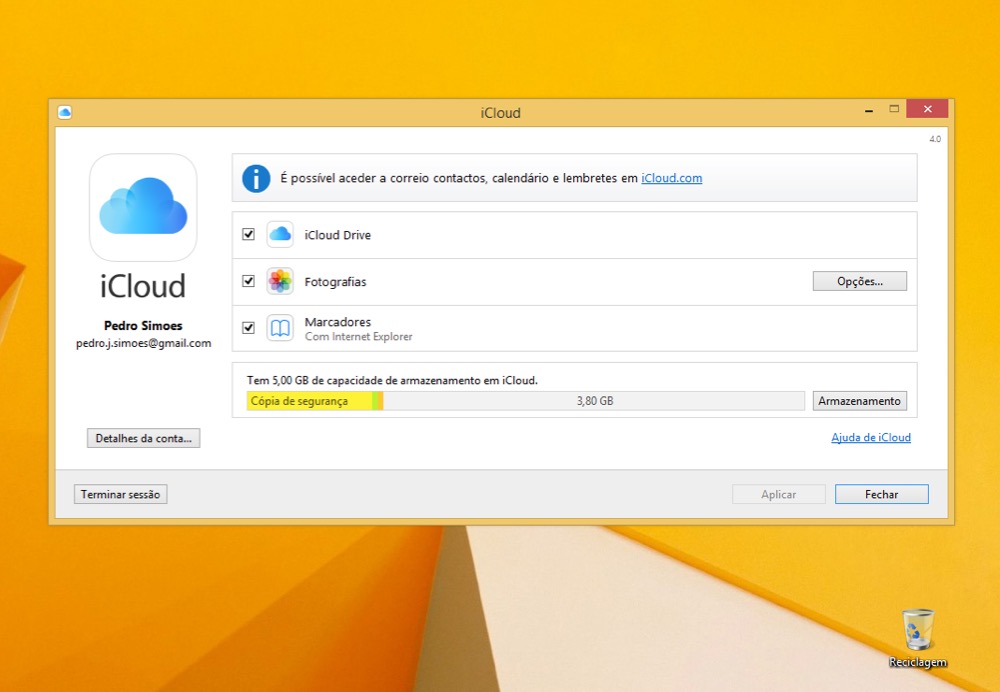Click the pedro.j.simoes@gmail.com account email
Image resolution: width=1000 pixels, height=692 pixels.
[x=143, y=343]
